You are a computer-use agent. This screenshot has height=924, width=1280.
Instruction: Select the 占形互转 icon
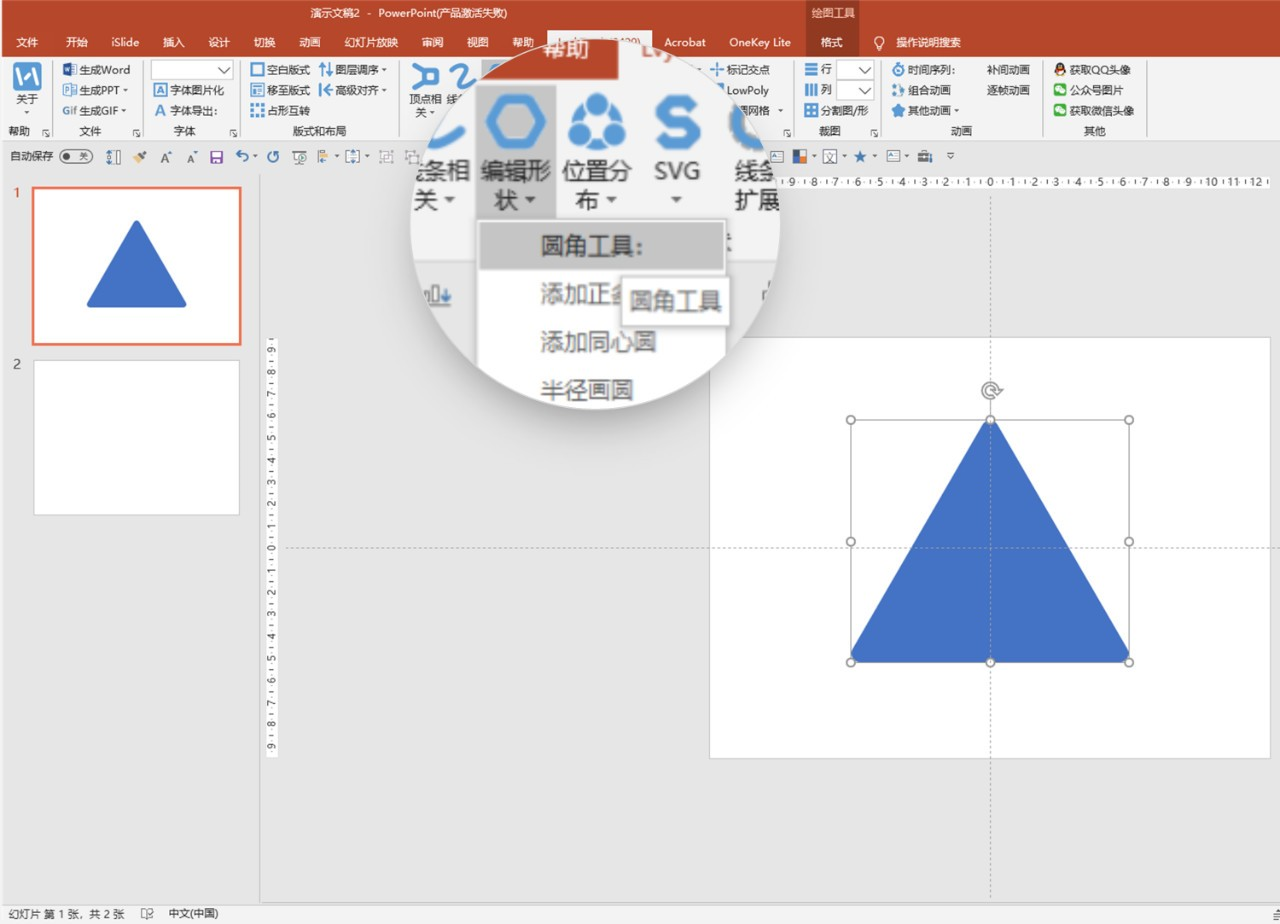(x=258, y=110)
